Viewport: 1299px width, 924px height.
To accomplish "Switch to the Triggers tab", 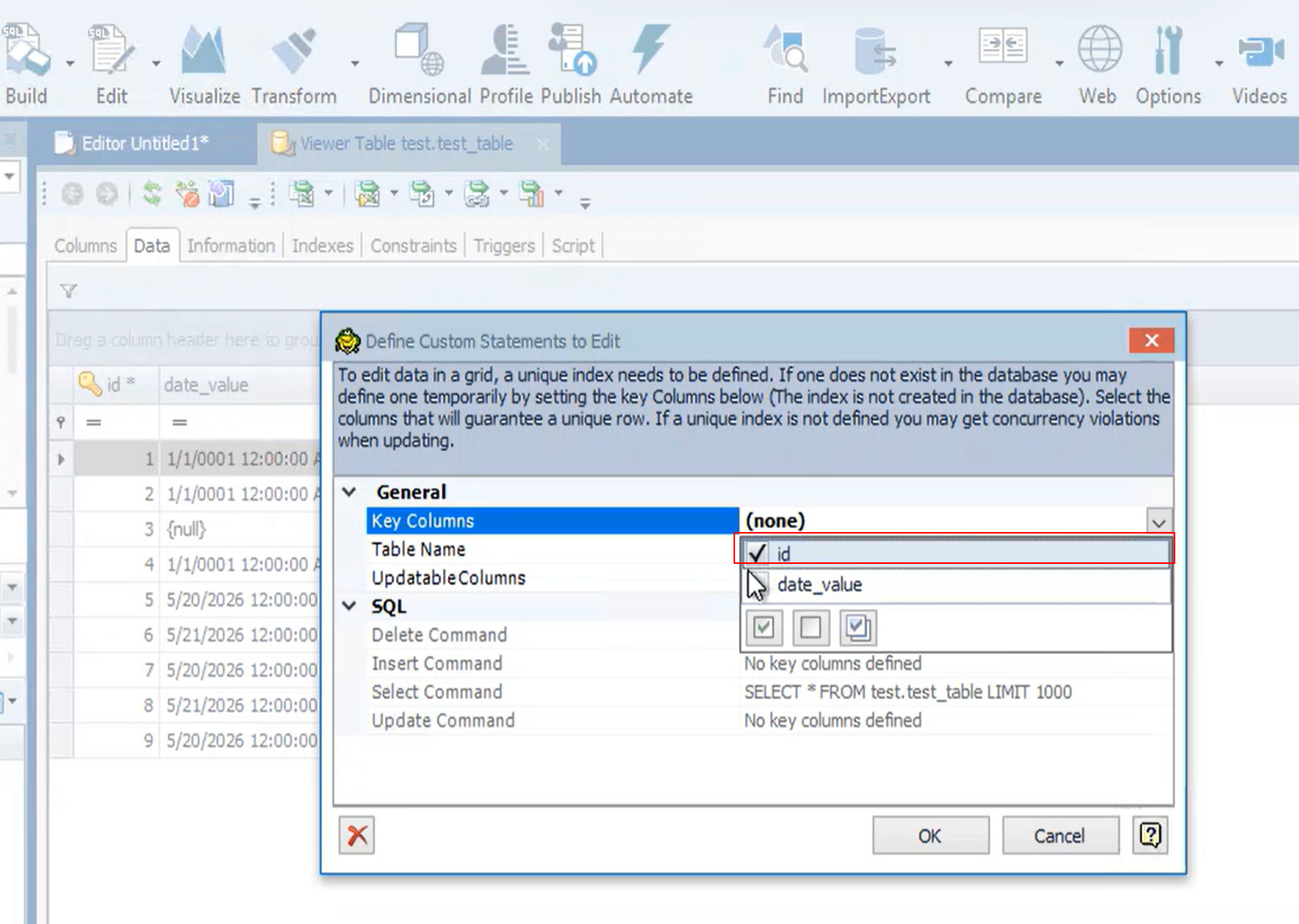I will tap(504, 246).
